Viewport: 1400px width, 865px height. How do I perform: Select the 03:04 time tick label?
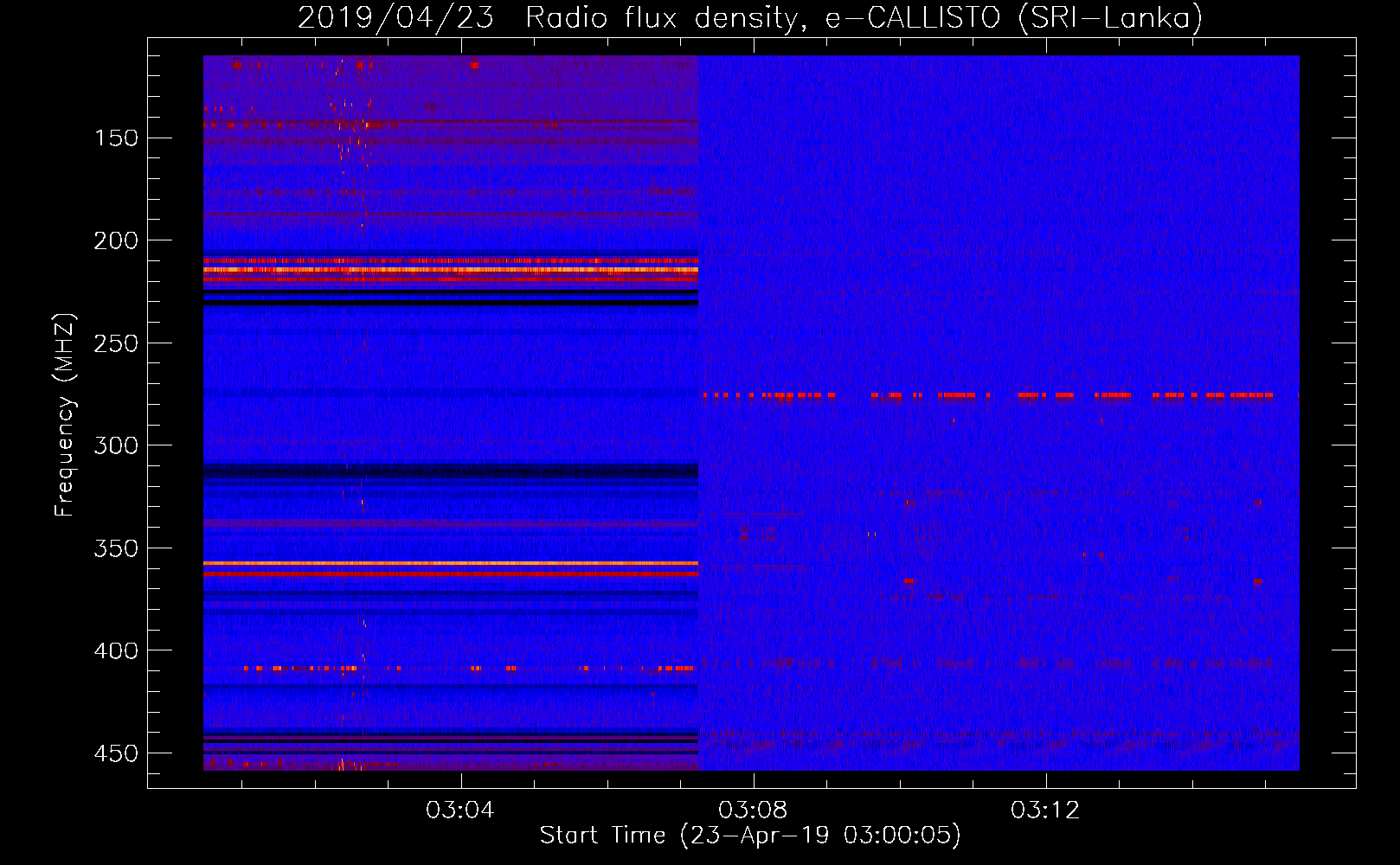point(461,811)
